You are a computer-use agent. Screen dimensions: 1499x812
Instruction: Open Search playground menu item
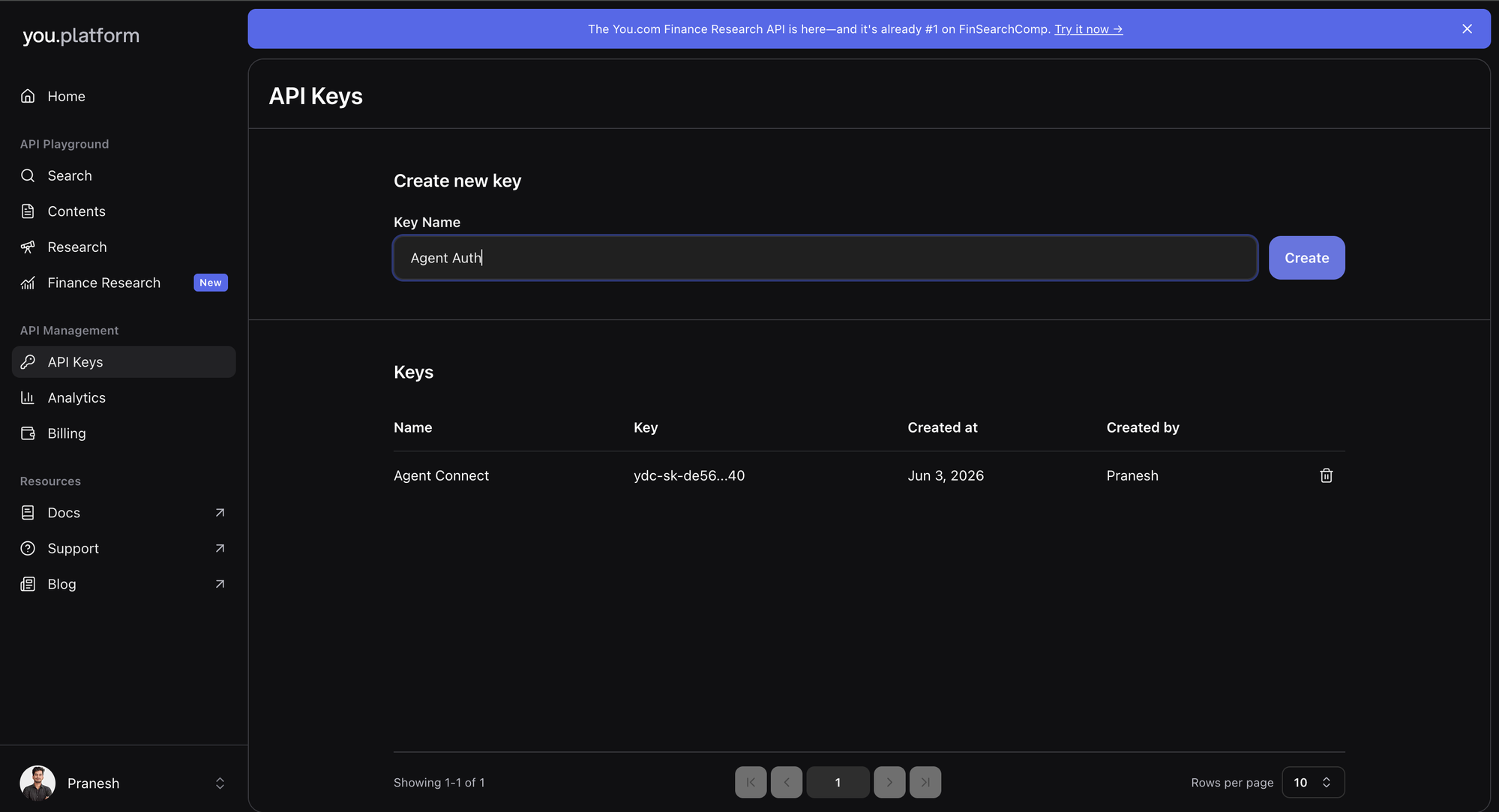(124, 175)
